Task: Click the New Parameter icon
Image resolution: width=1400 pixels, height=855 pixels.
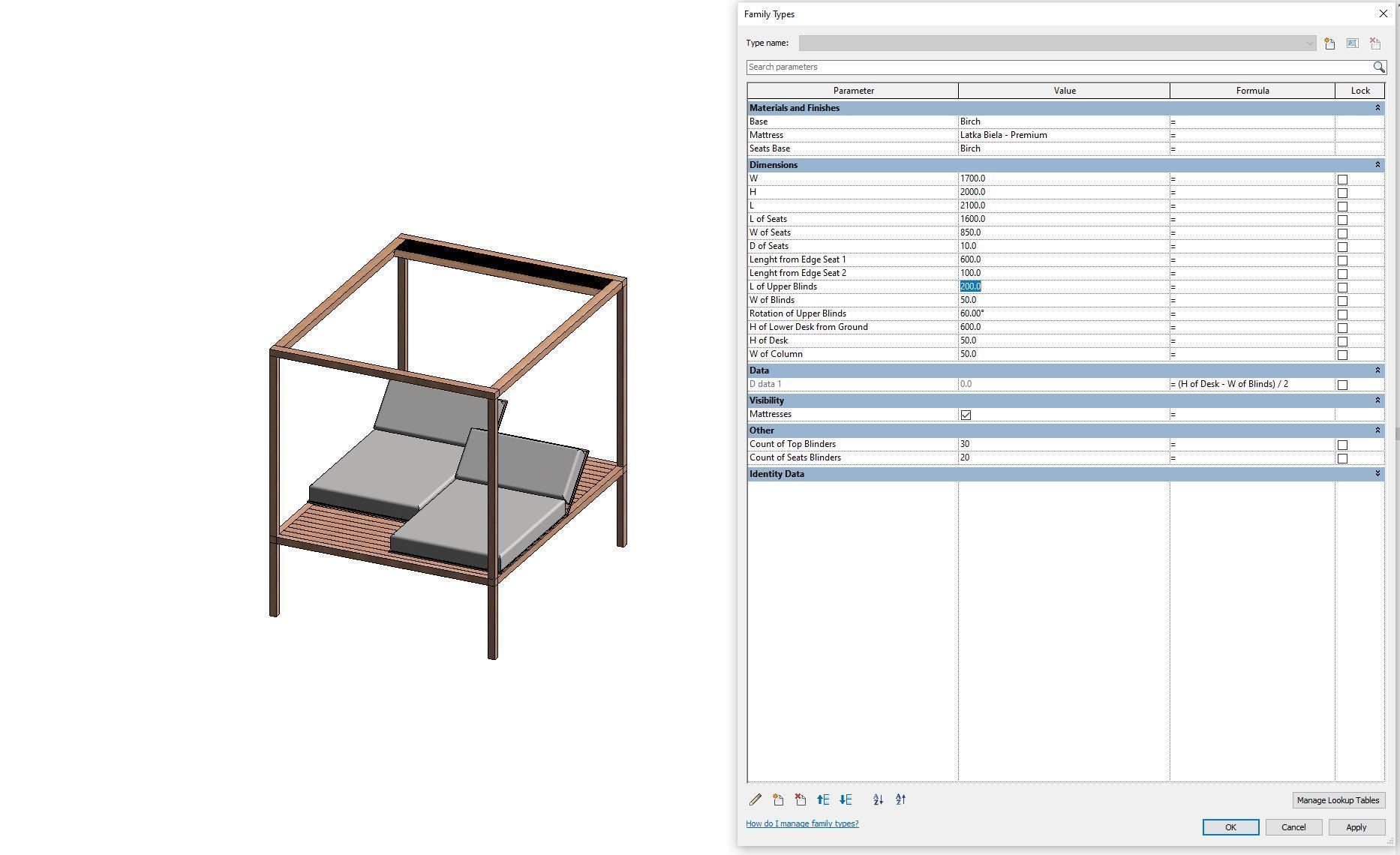Action: point(778,800)
